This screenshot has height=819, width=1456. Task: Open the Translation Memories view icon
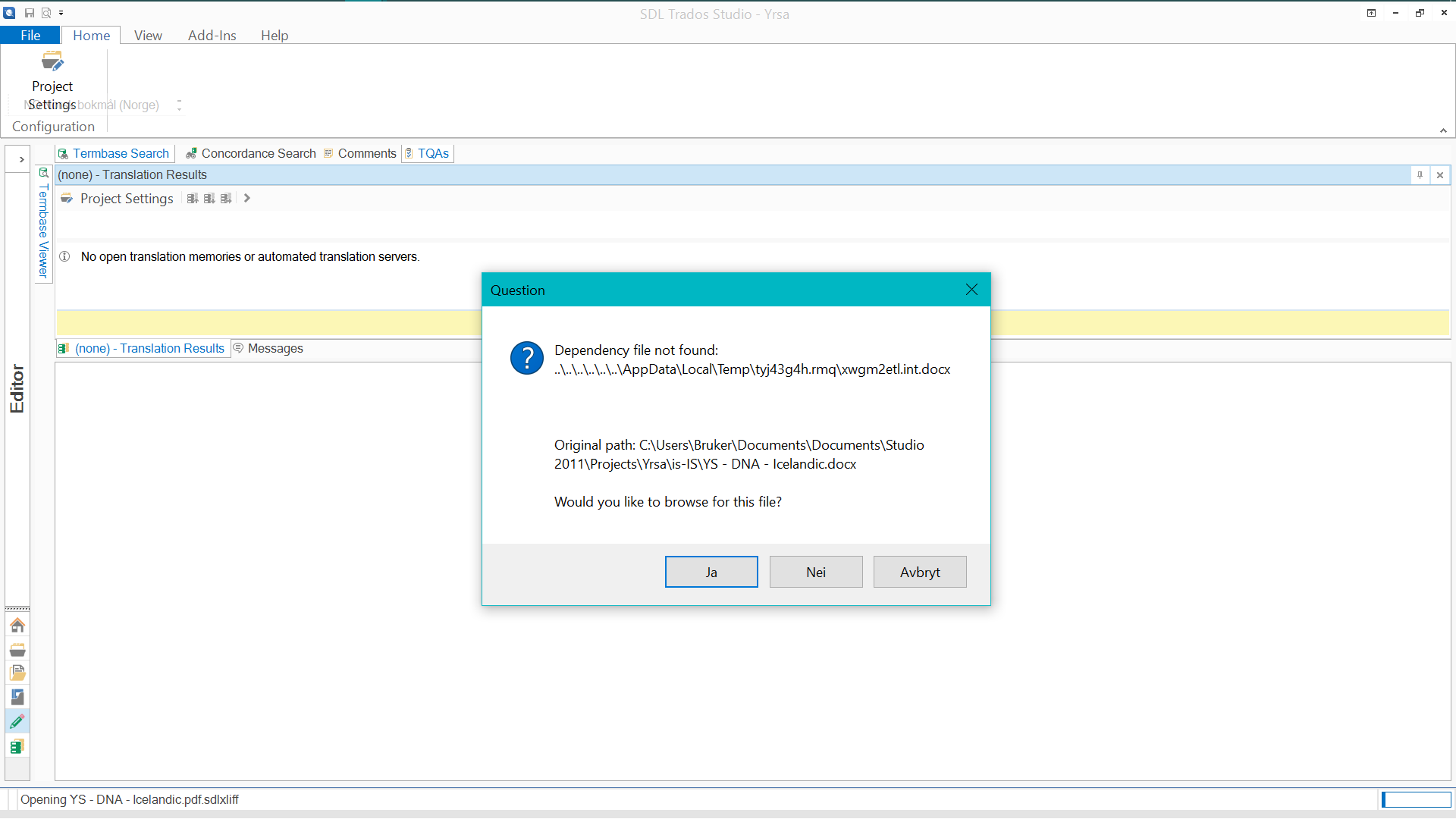tap(17, 746)
